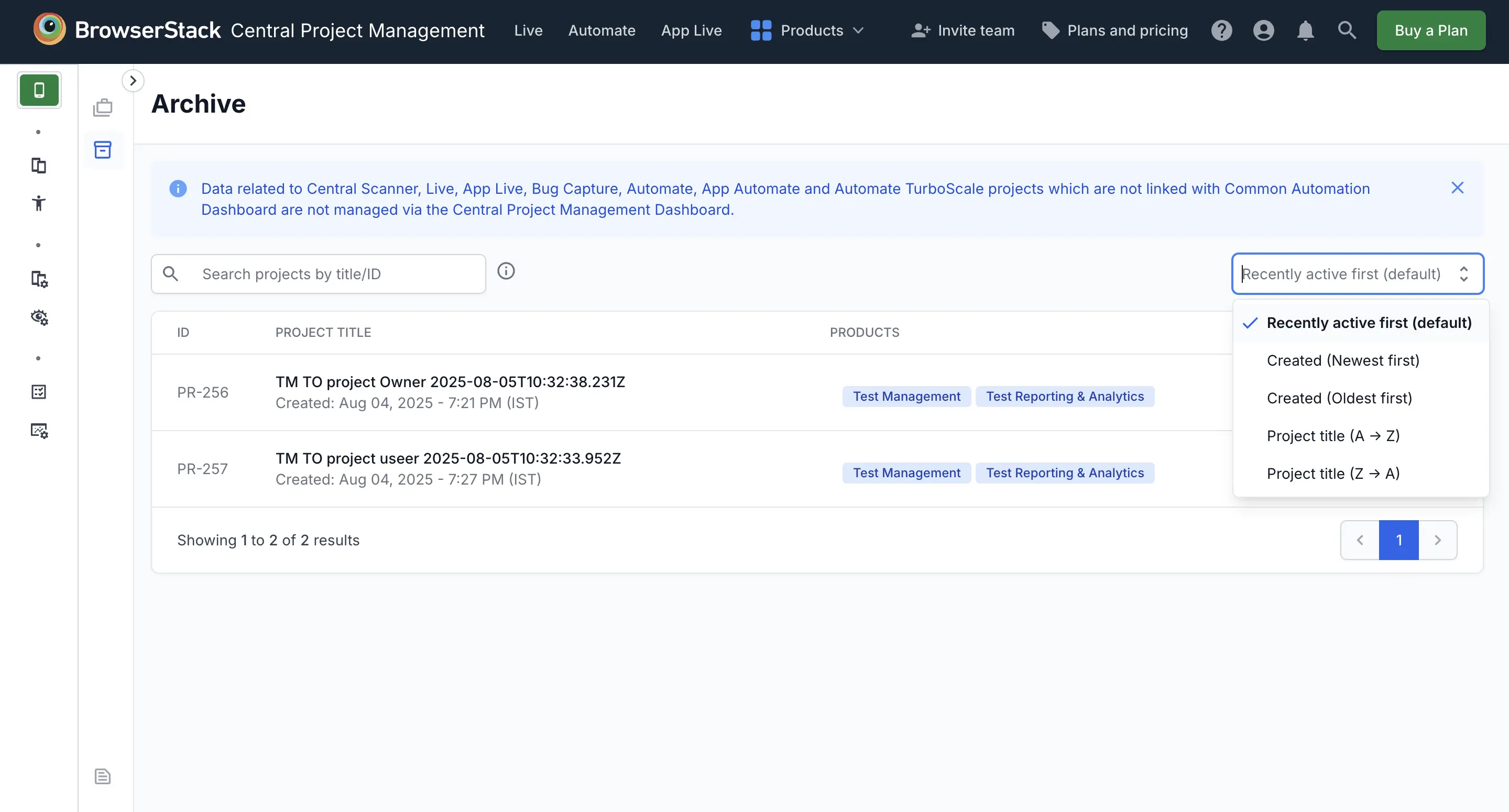The width and height of the screenshot is (1509, 812).
Task: Select Created (Oldest first)
Action: coord(1361,398)
